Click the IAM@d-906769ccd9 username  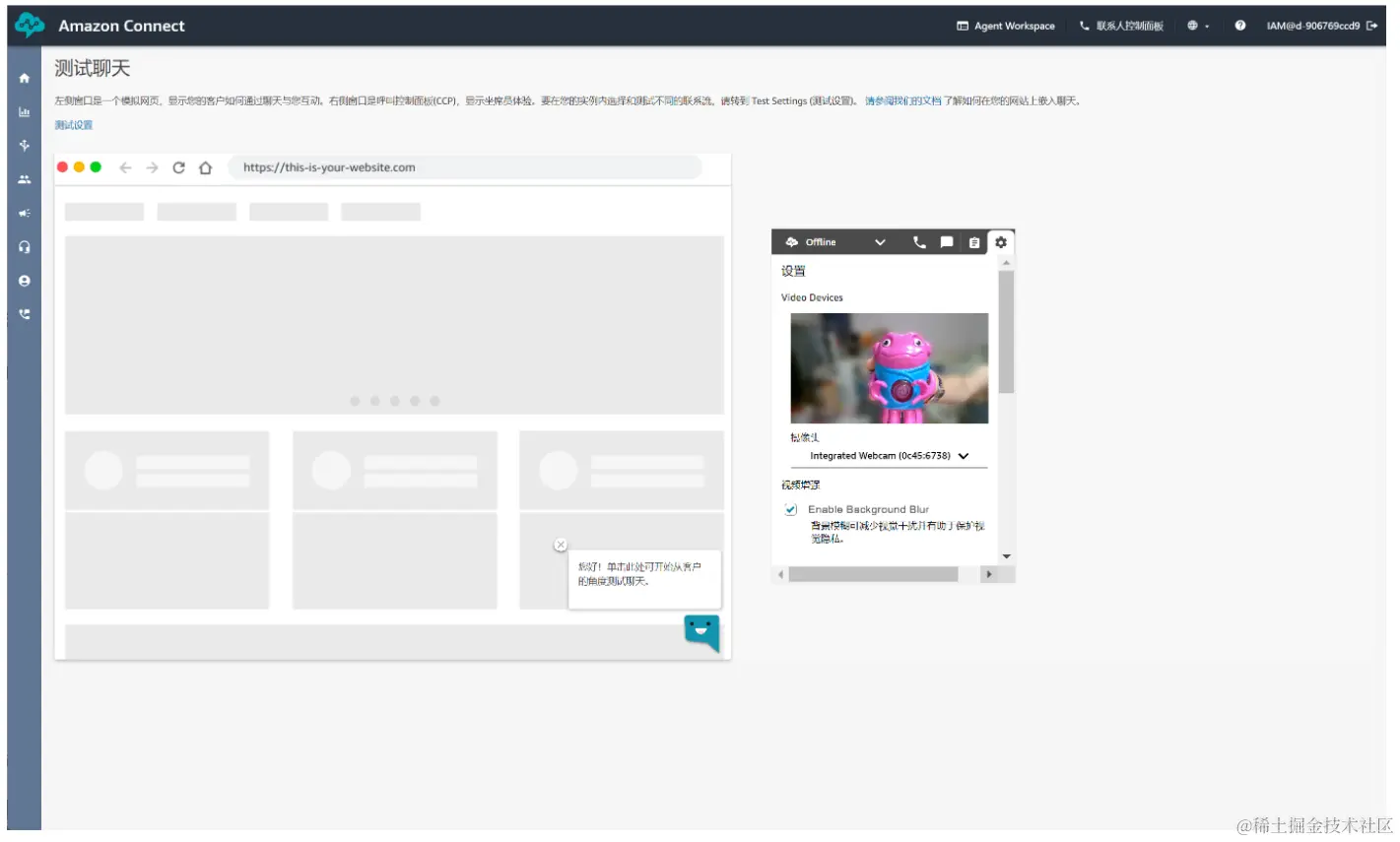tap(1313, 26)
